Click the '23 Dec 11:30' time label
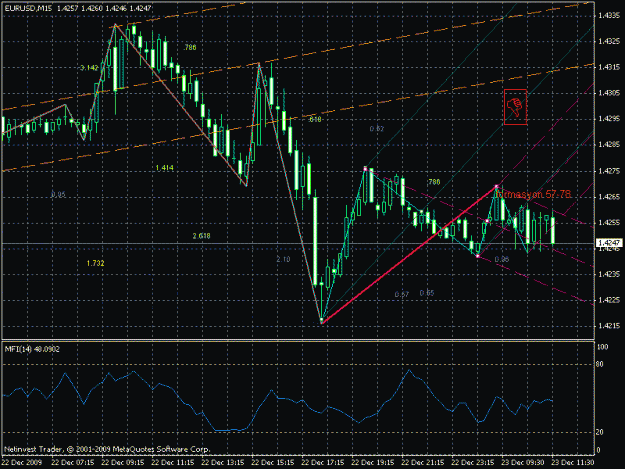This screenshot has width=625, height=469. coord(572,463)
